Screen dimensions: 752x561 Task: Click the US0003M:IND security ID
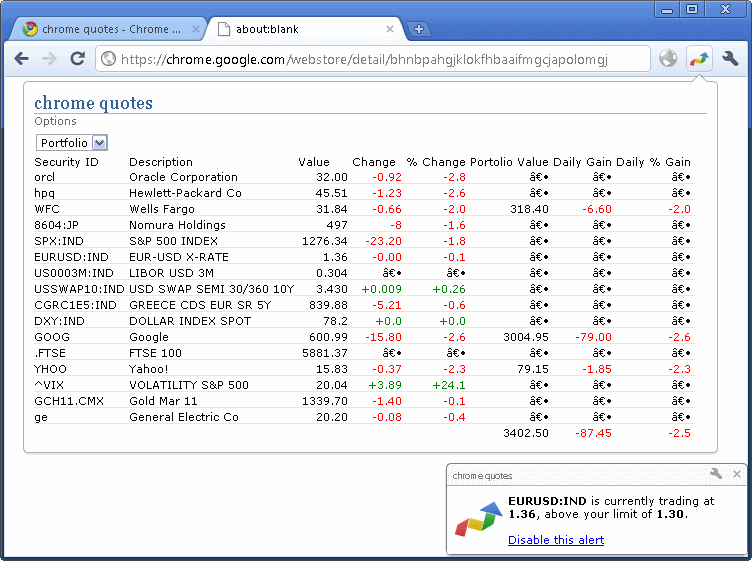coord(74,273)
